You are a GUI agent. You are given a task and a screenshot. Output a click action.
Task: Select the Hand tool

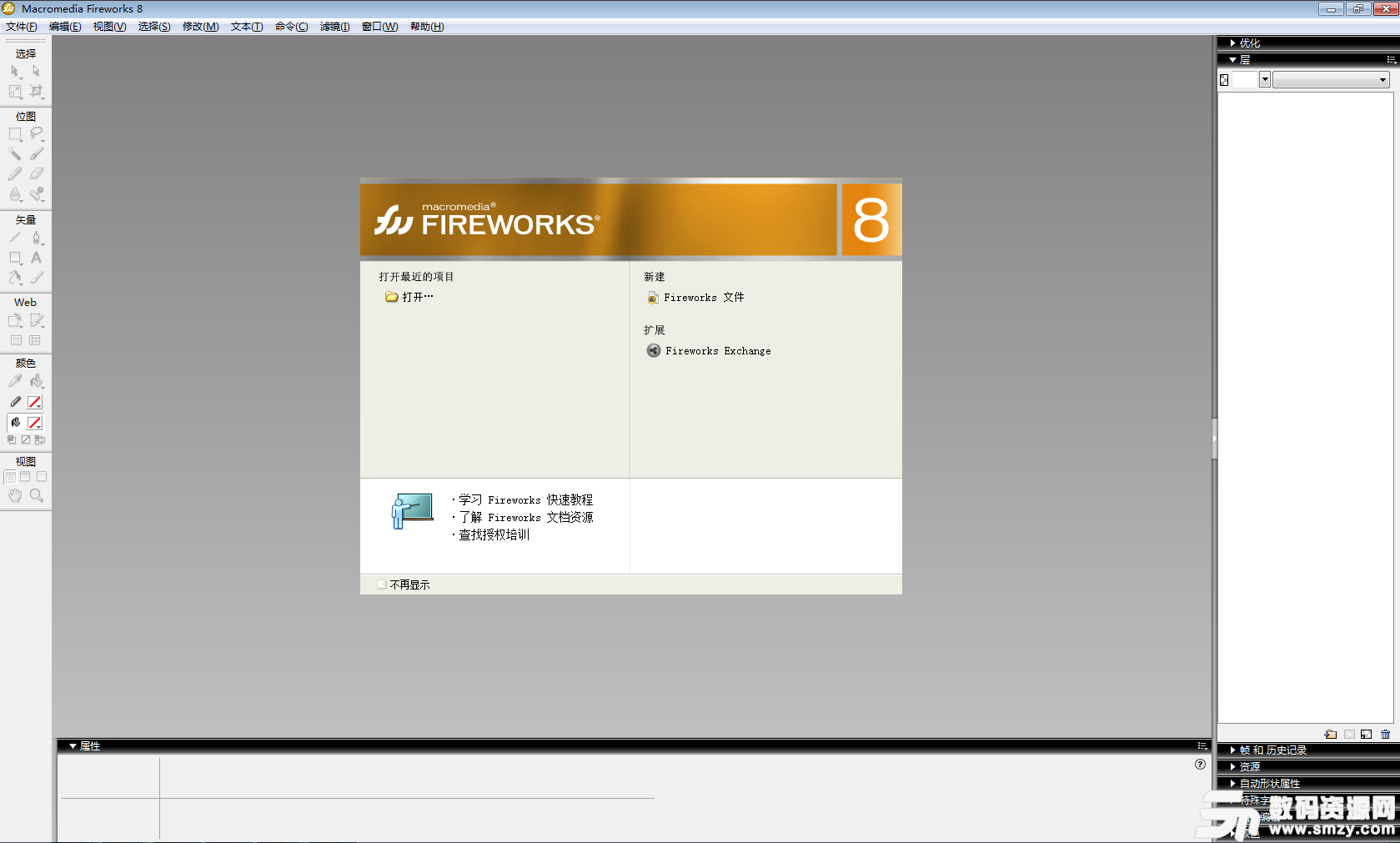[15, 495]
